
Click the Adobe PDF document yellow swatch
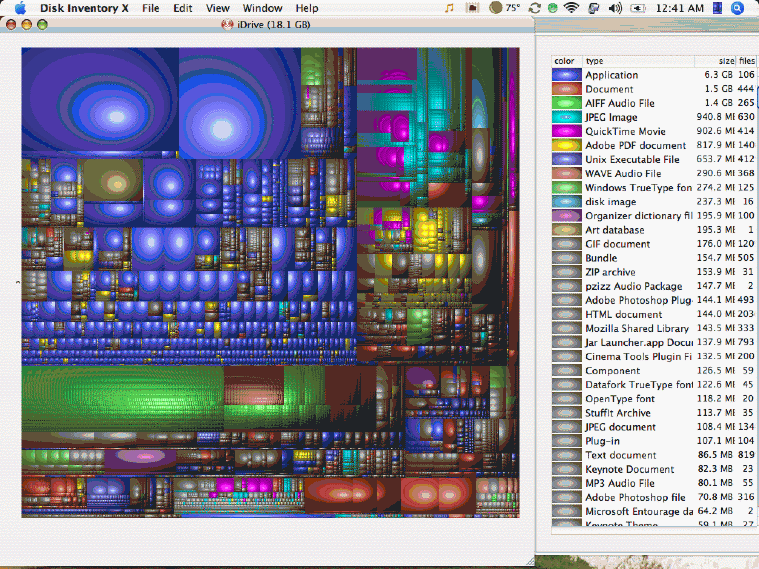coord(567,145)
